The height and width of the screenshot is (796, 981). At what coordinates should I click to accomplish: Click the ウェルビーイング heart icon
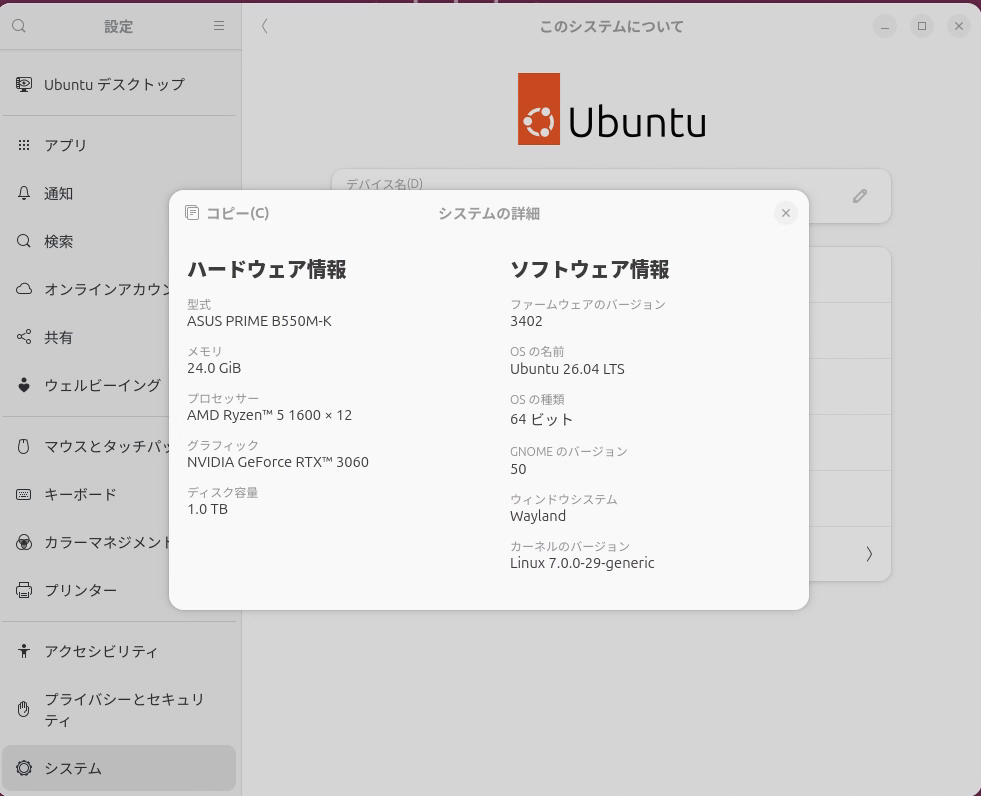[x=24, y=385]
